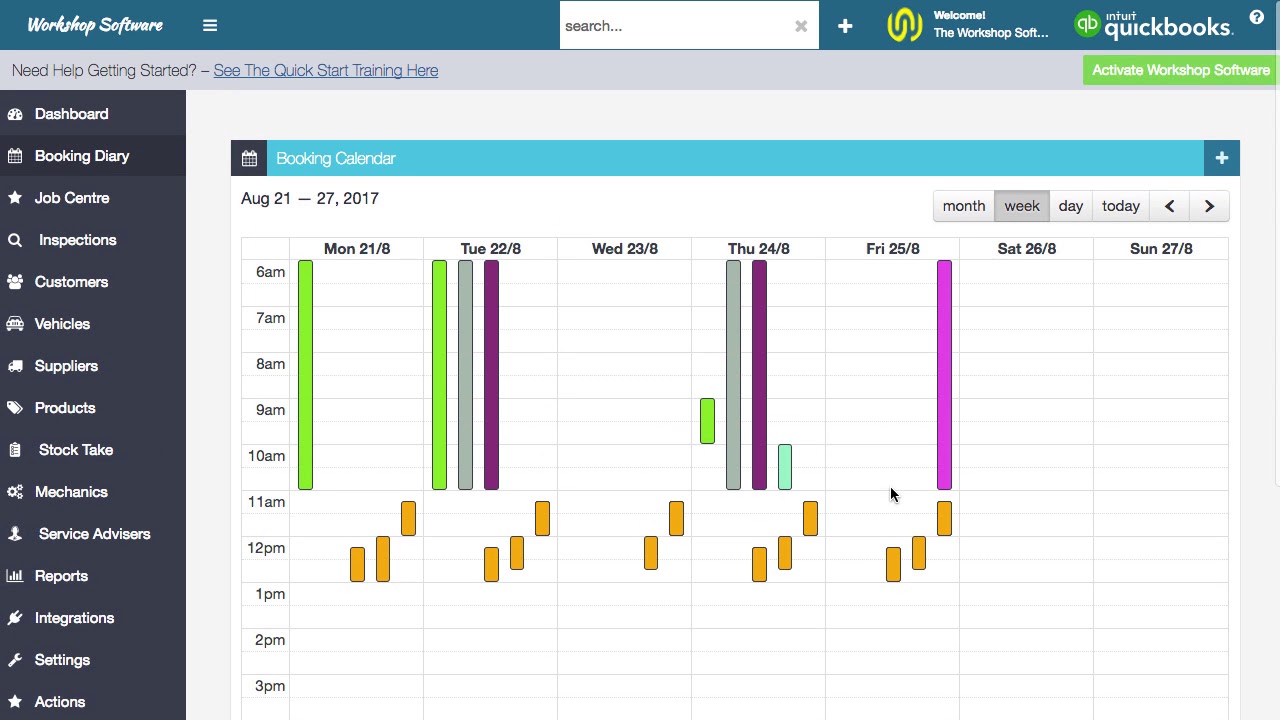This screenshot has height=720, width=1280.
Task: Go to the next week arrow
Action: (1209, 206)
